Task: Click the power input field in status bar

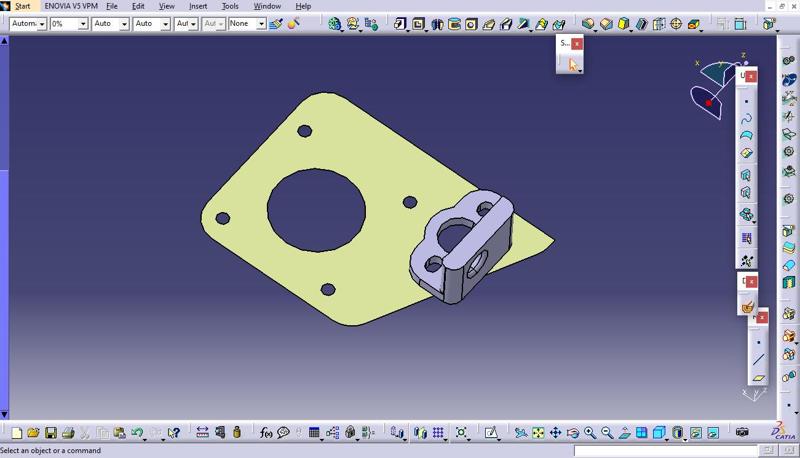Action: pyautogui.click(x=665, y=450)
